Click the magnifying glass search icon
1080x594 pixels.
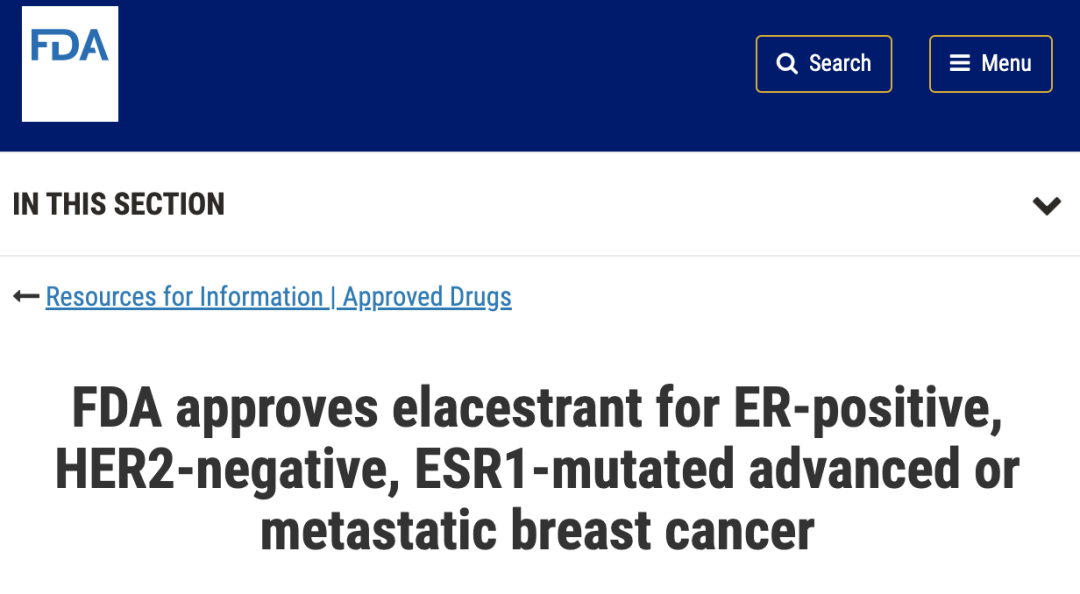tap(788, 64)
